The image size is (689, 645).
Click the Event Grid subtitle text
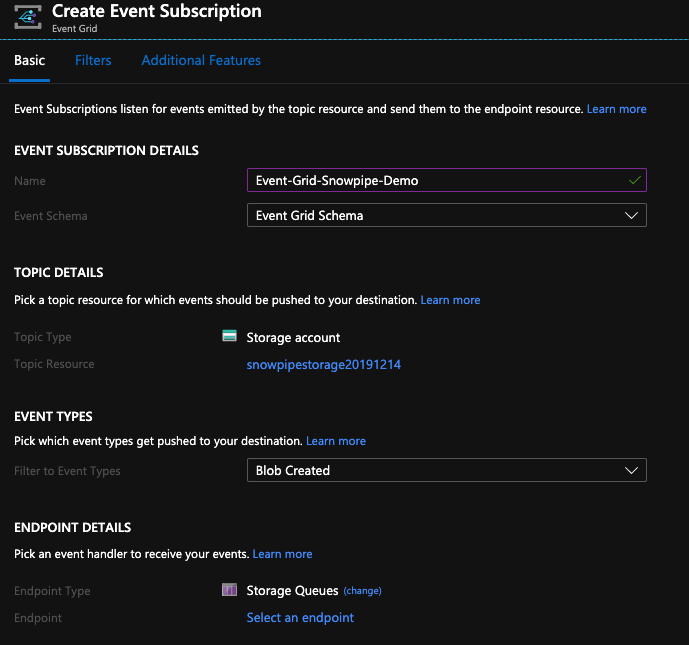(x=75, y=29)
